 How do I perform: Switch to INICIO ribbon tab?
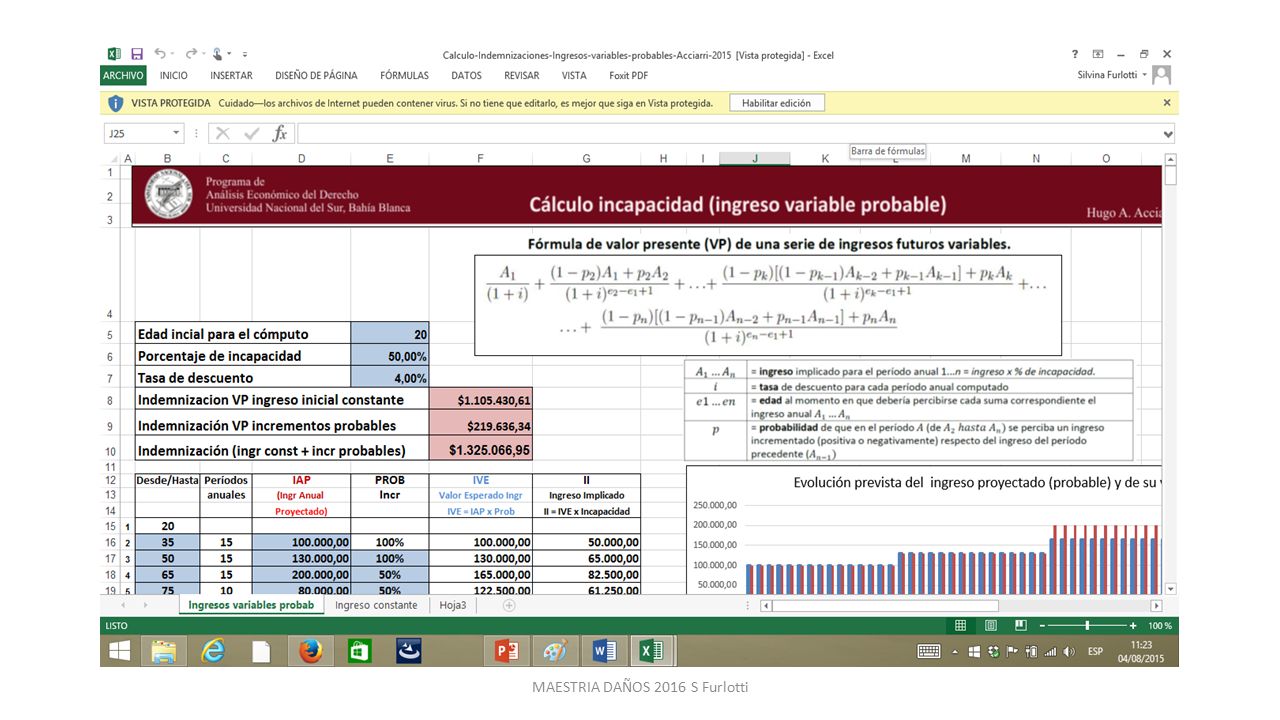173,75
